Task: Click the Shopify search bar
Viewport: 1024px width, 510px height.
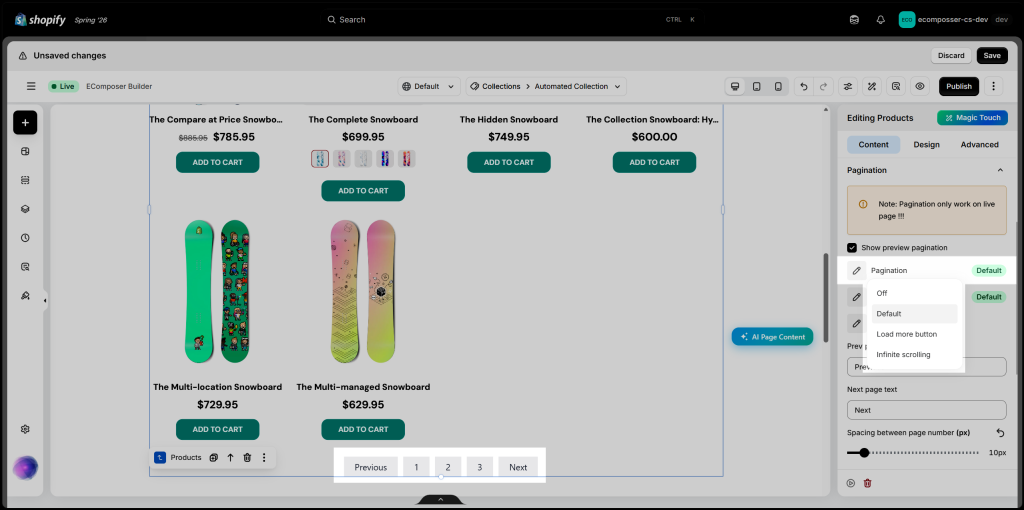Action: 511,20
